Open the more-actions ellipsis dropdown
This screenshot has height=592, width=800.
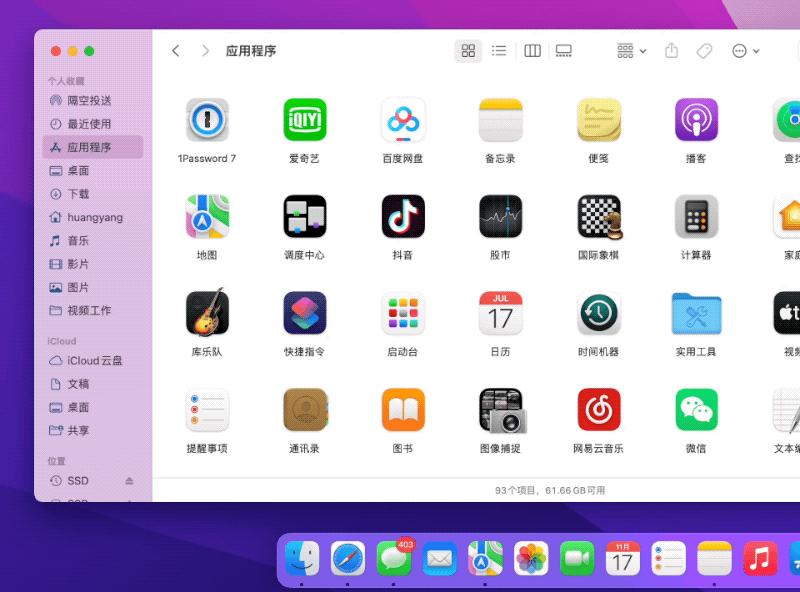coord(741,50)
